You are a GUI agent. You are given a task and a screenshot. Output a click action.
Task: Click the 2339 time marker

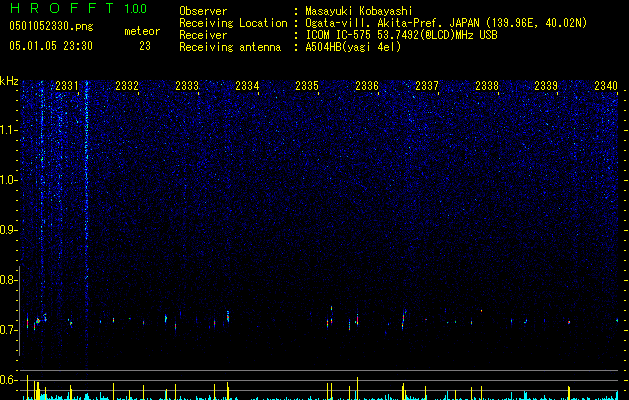(x=546, y=85)
